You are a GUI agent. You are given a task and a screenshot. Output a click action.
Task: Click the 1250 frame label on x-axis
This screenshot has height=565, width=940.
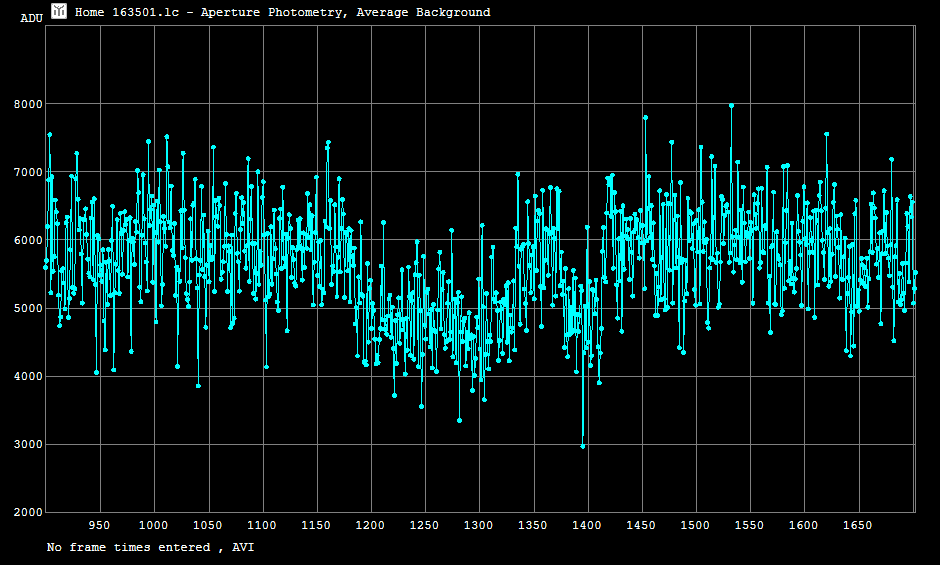pyautogui.click(x=424, y=525)
